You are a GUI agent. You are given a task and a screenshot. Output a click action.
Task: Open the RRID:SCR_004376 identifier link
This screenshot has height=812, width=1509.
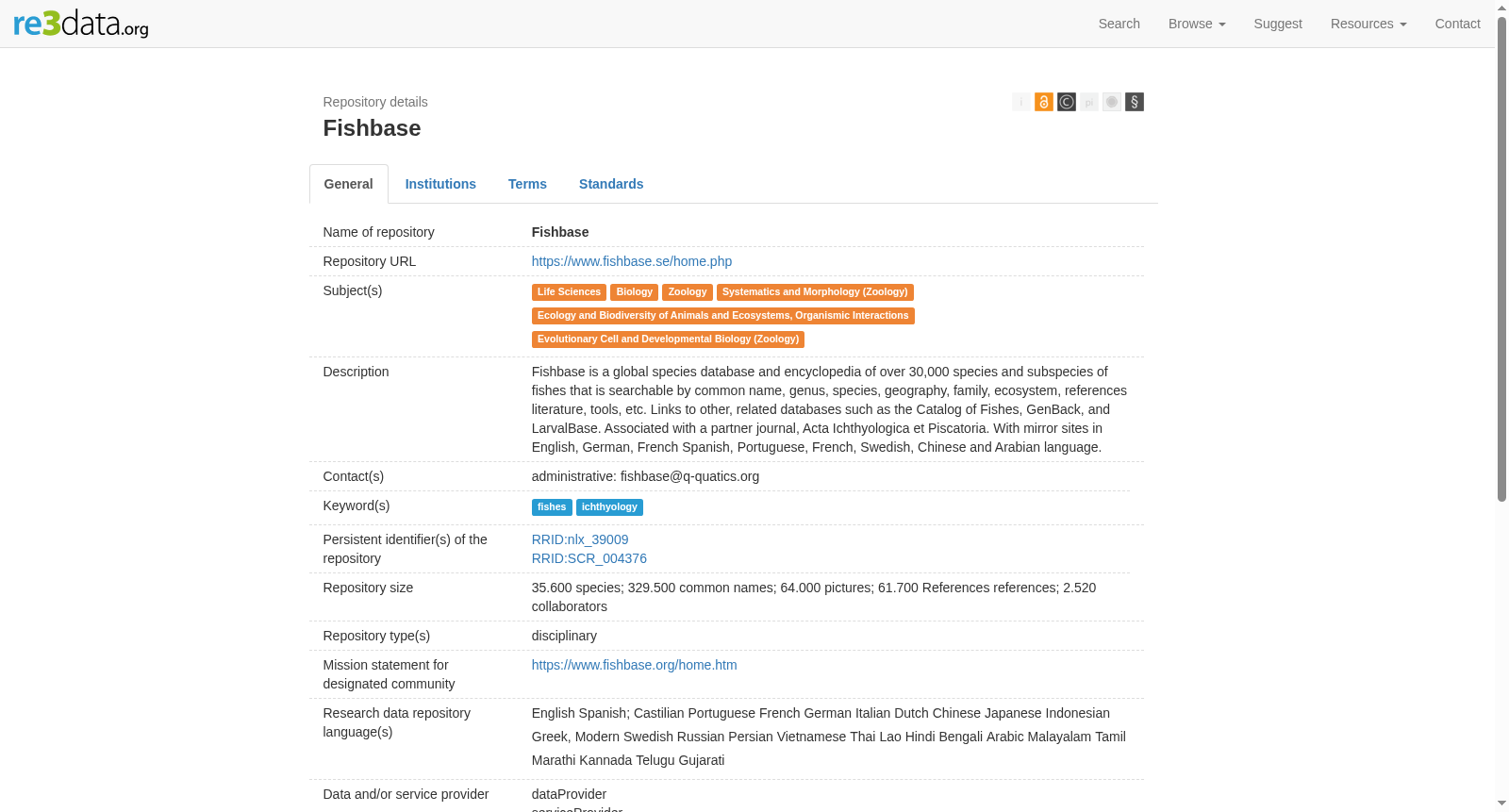589,558
